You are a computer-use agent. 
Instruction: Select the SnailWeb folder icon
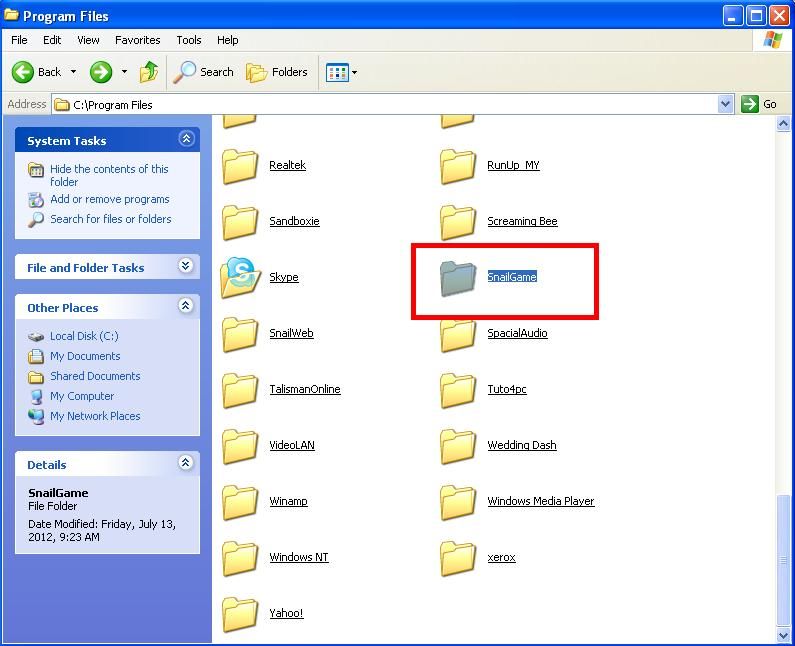[x=240, y=334]
